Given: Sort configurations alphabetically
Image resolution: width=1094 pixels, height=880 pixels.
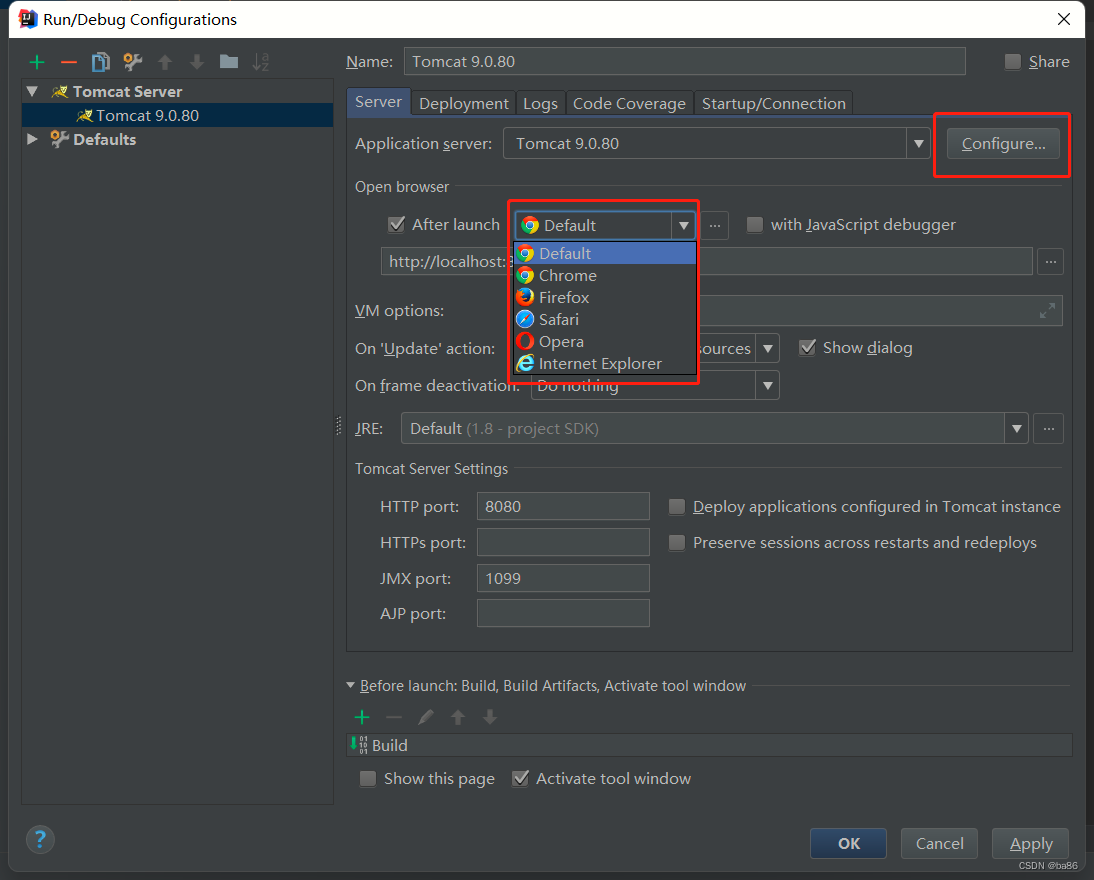Looking at the screenshot, I should pos(261,62).
